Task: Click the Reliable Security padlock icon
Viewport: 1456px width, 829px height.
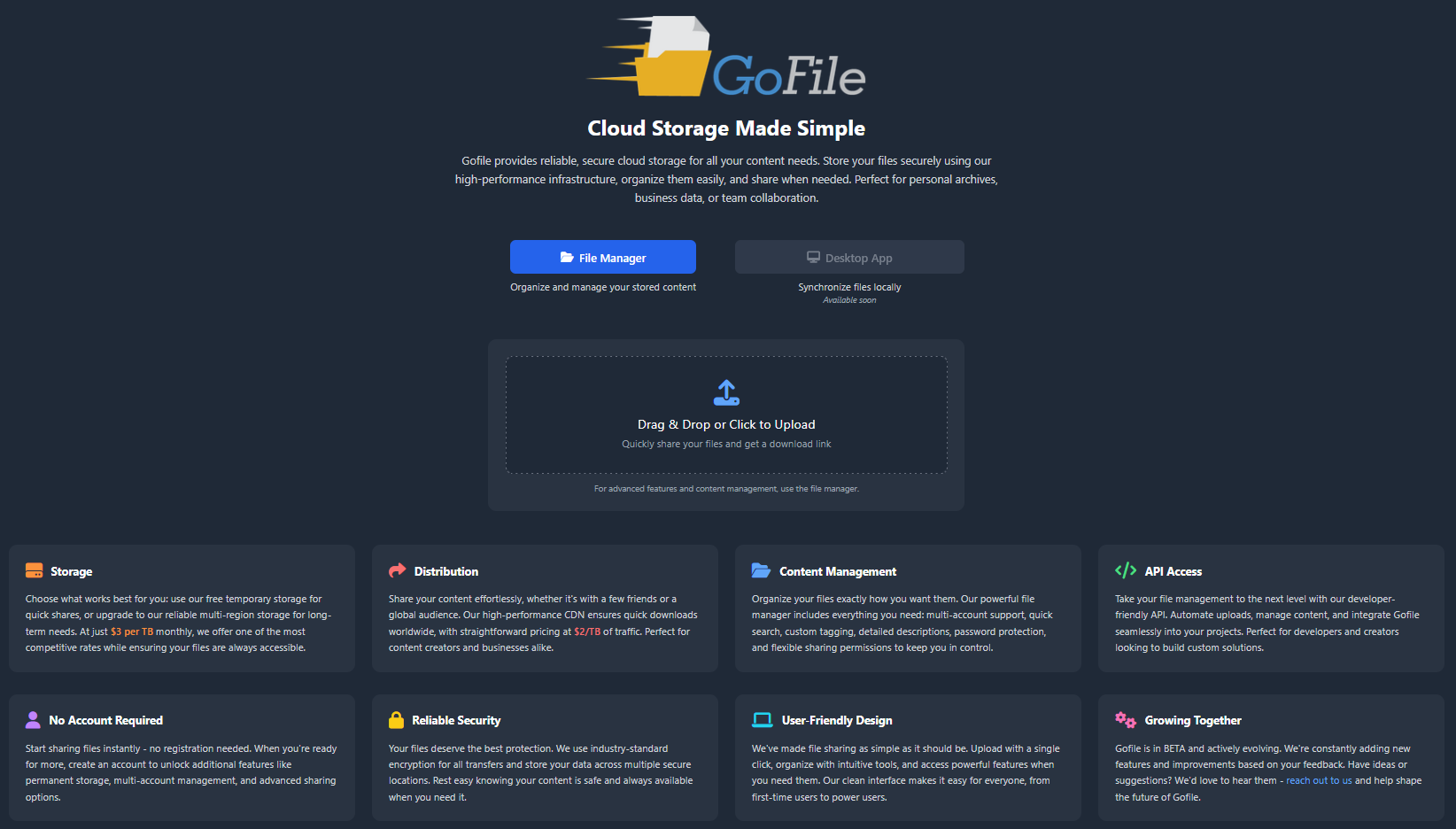Action: point(396,720)
